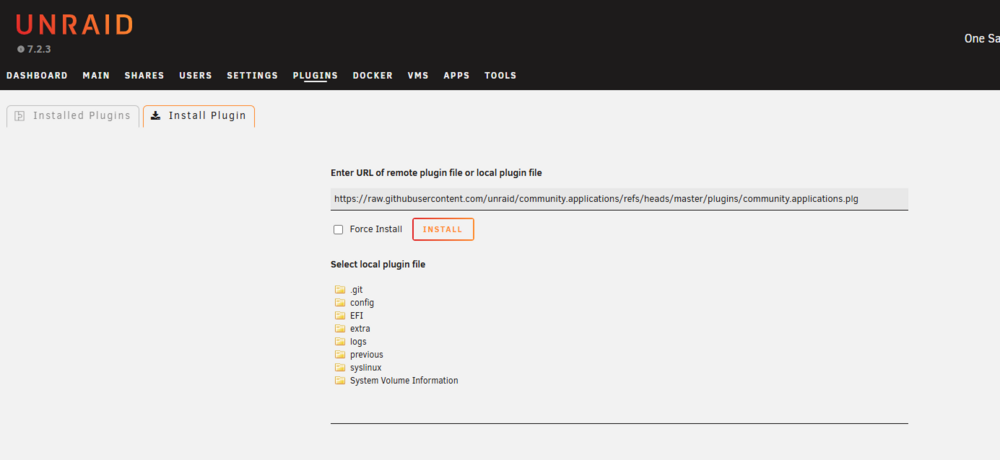
Task: Click the .git folder icon
Action: (339, 290)
